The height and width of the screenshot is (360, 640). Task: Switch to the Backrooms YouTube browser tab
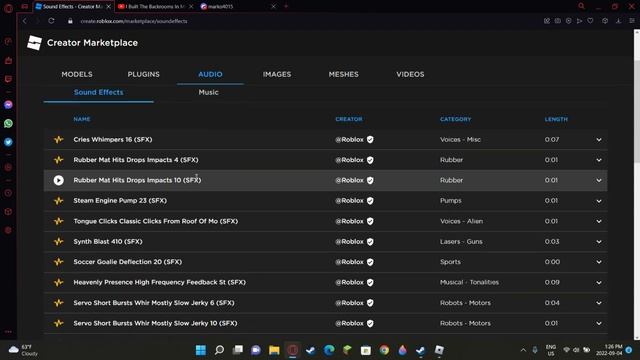tap(155, 7)
